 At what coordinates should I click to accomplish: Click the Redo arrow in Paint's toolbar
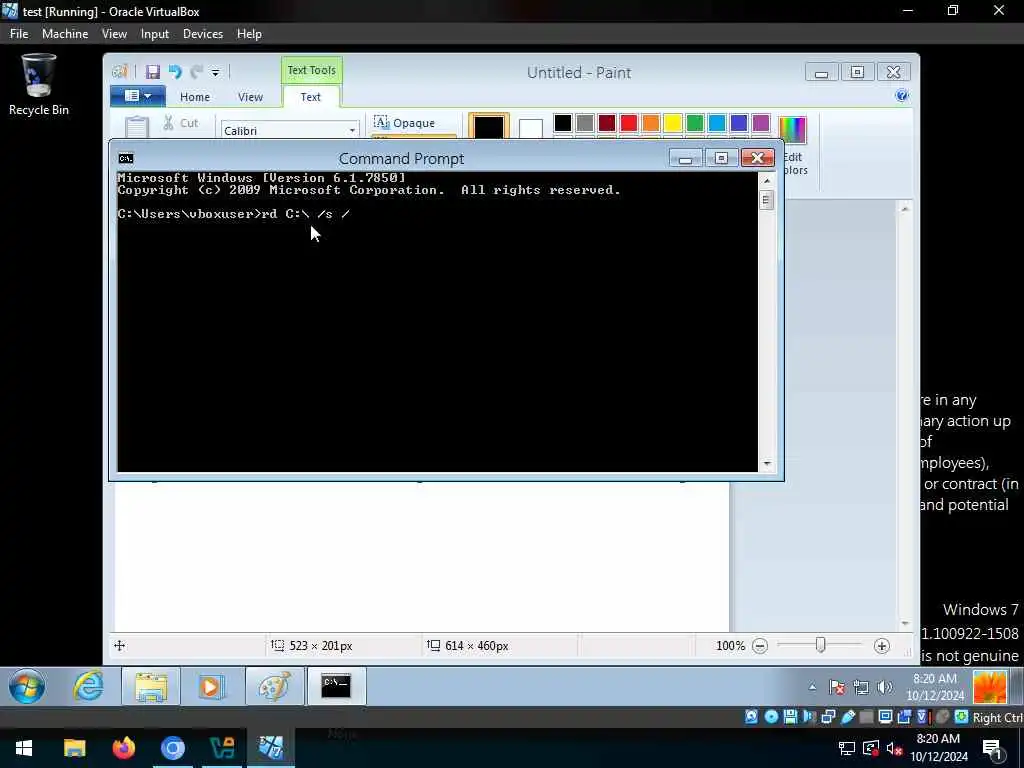[x=196, y=72]
